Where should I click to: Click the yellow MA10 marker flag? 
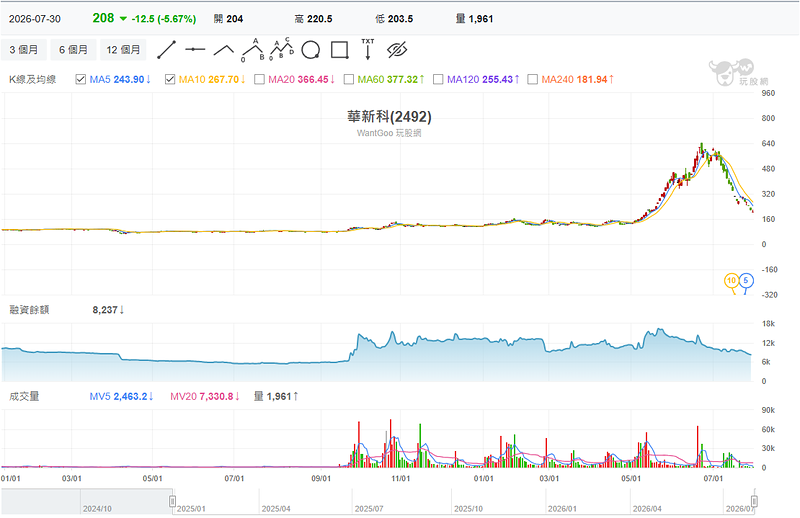pos(732,282)
